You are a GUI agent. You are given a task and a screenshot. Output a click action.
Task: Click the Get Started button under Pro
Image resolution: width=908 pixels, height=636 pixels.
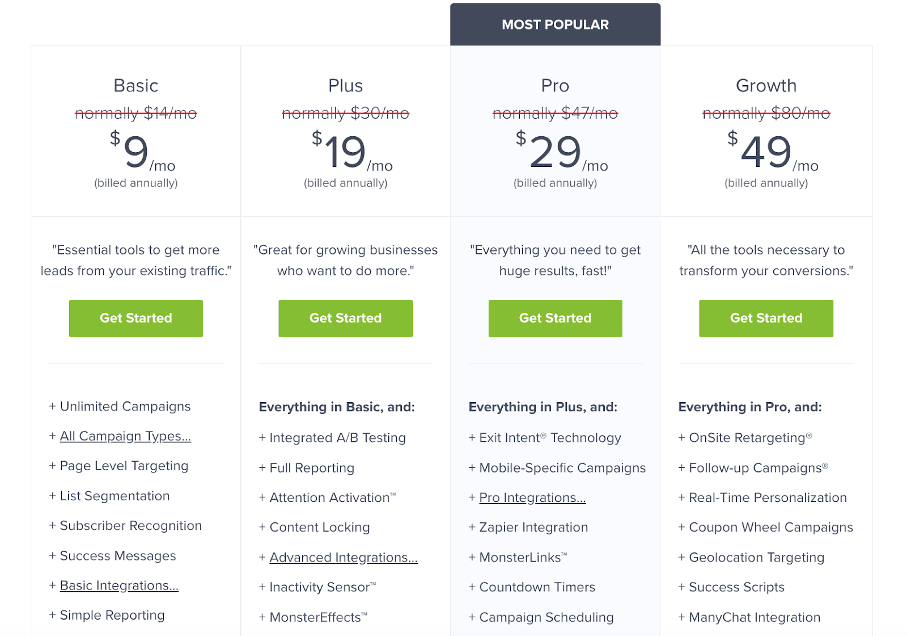tap(555, 318)
